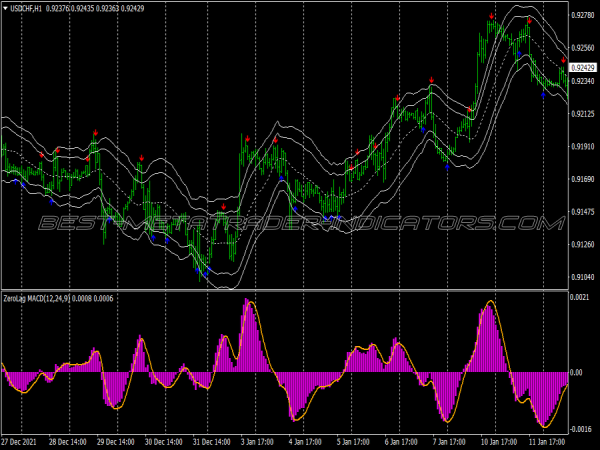Click the 31 Dec 14:00 time label

[x=212, y=442]
